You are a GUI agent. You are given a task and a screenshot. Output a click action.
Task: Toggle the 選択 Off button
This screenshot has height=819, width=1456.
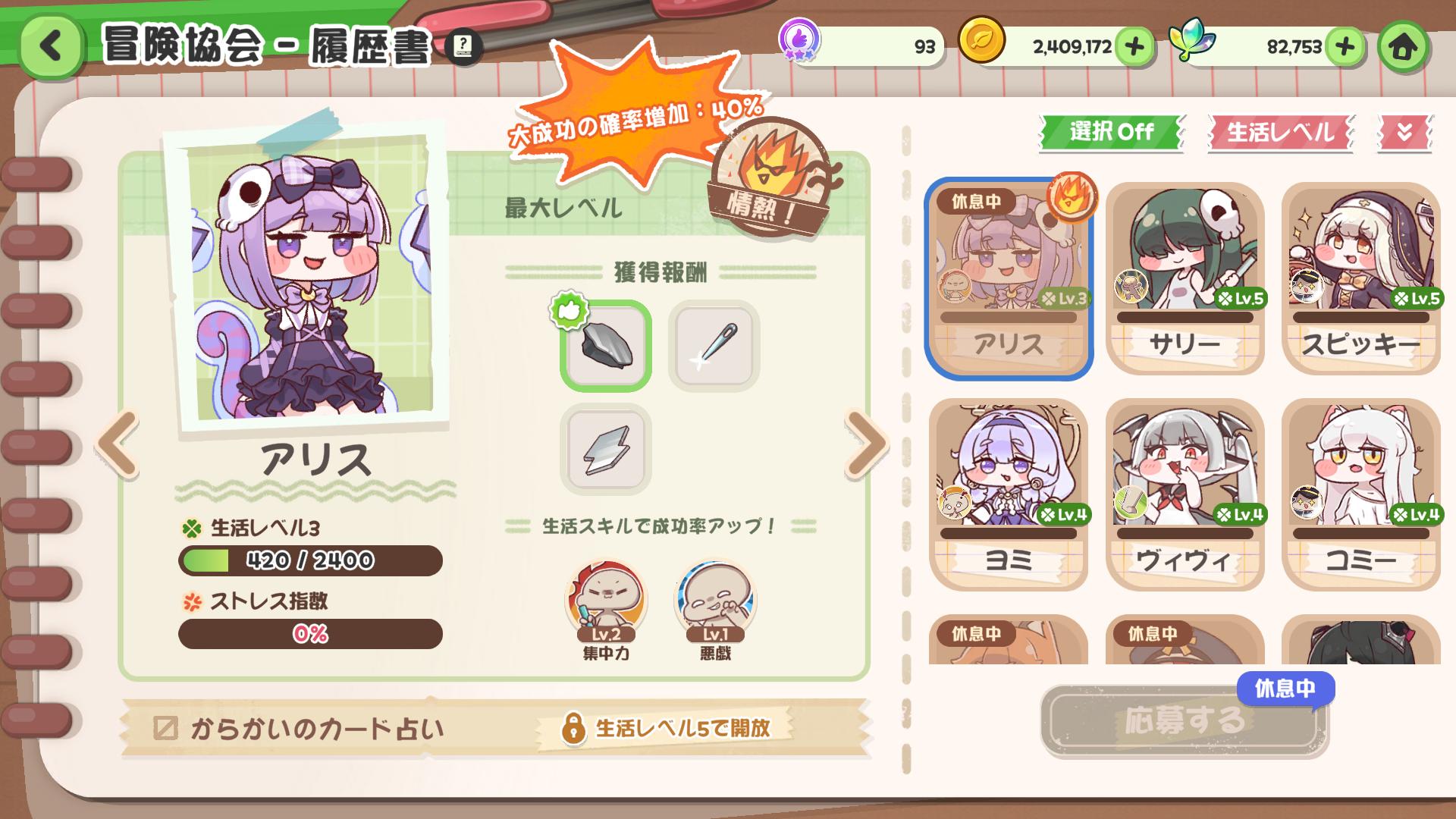1111,133
